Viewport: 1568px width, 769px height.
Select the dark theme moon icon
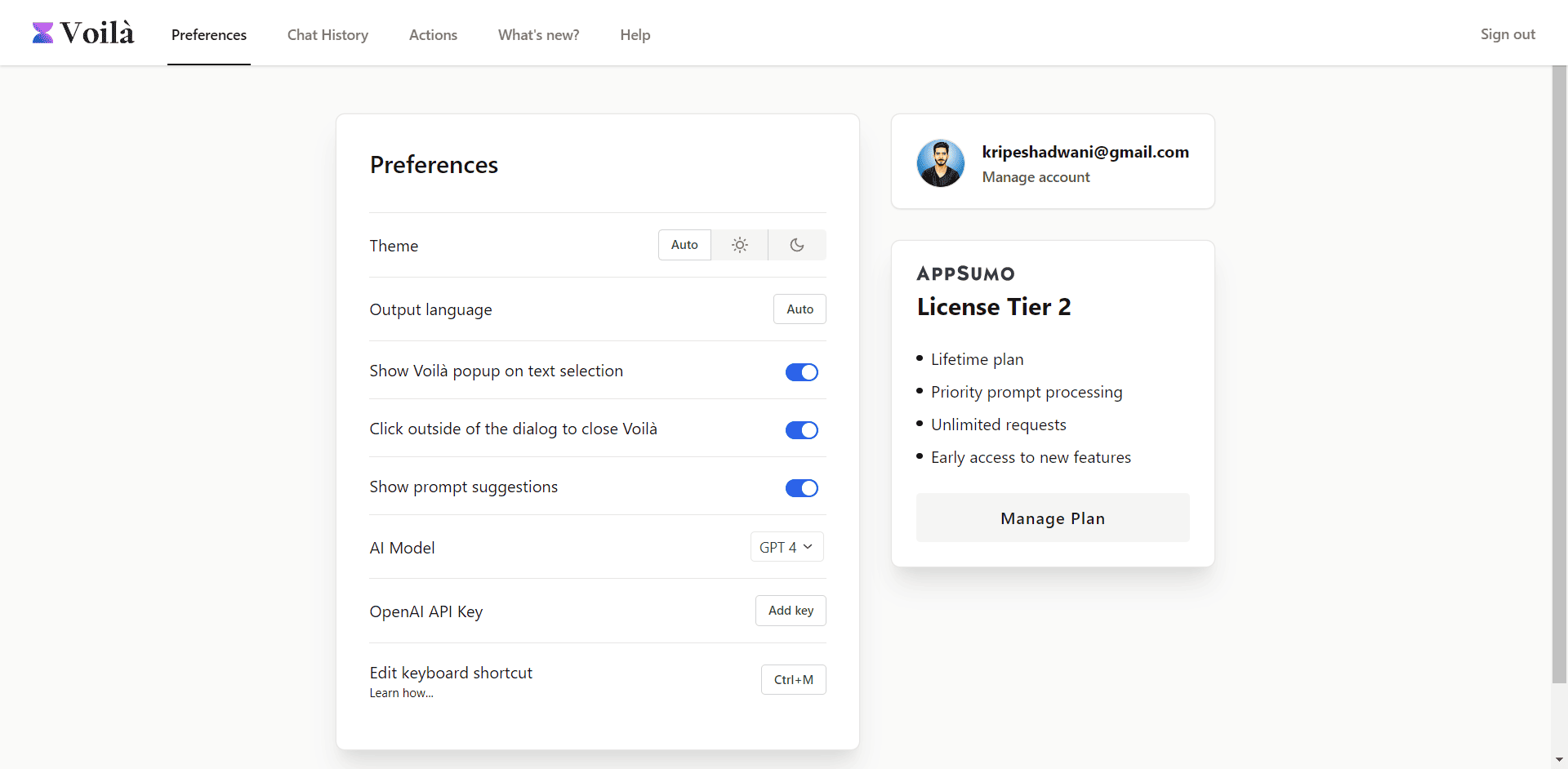pyautogui.click(x=797, y=245)
